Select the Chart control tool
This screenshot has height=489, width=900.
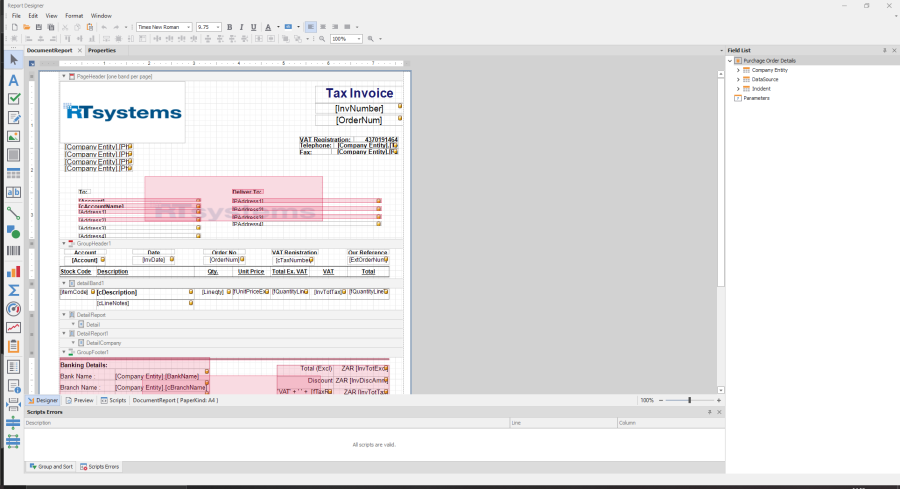pos(13,271)
